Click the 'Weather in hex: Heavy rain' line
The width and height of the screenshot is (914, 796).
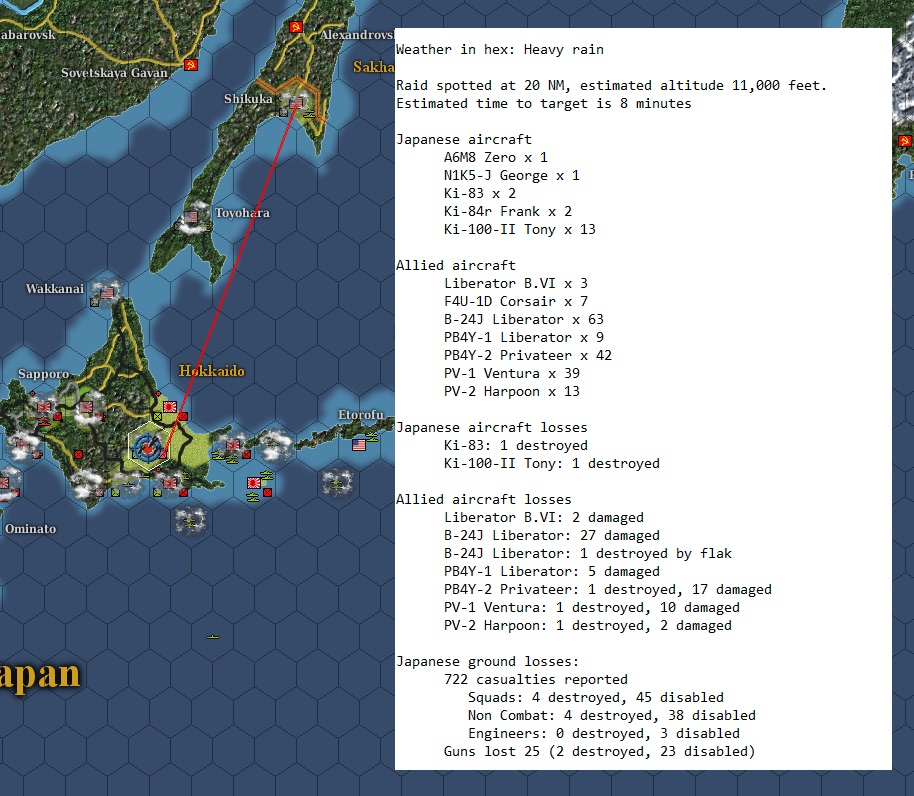coord(500,50)
